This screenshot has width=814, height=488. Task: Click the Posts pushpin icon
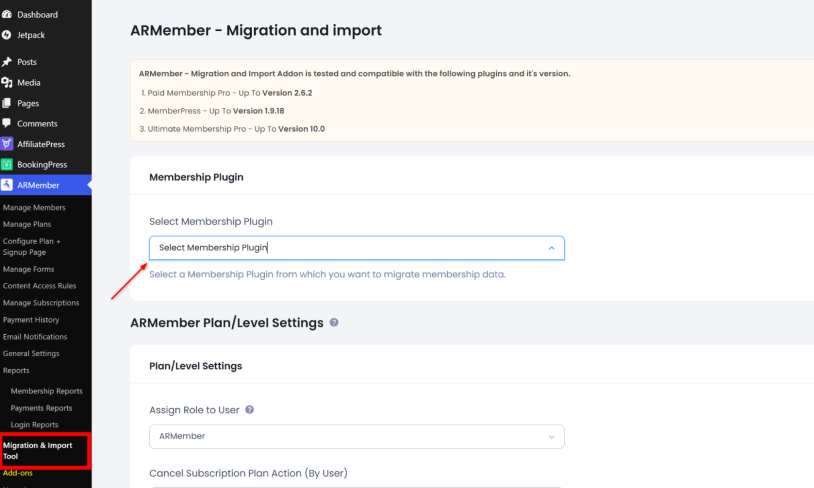(x=7, y=62)
